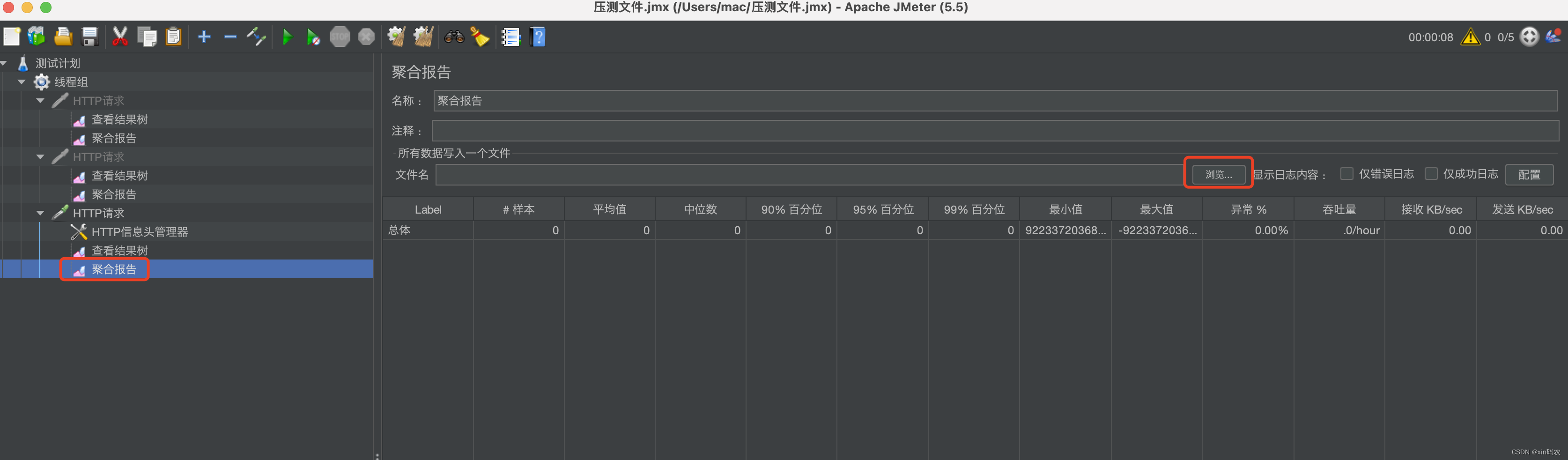Click into the 文件名 filename field
The width and height of the screenshot is (1568, 460).
point(791,175)
